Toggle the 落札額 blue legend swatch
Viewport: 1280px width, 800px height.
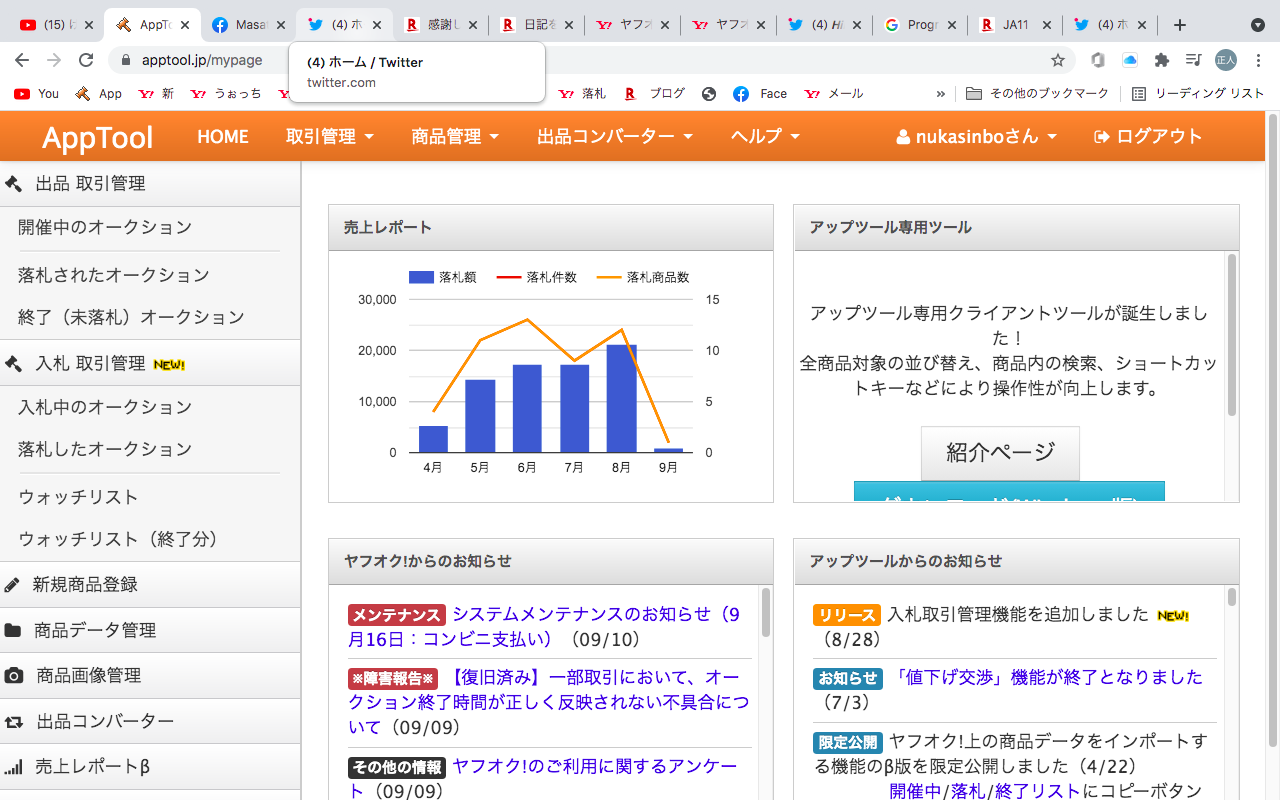421,277
